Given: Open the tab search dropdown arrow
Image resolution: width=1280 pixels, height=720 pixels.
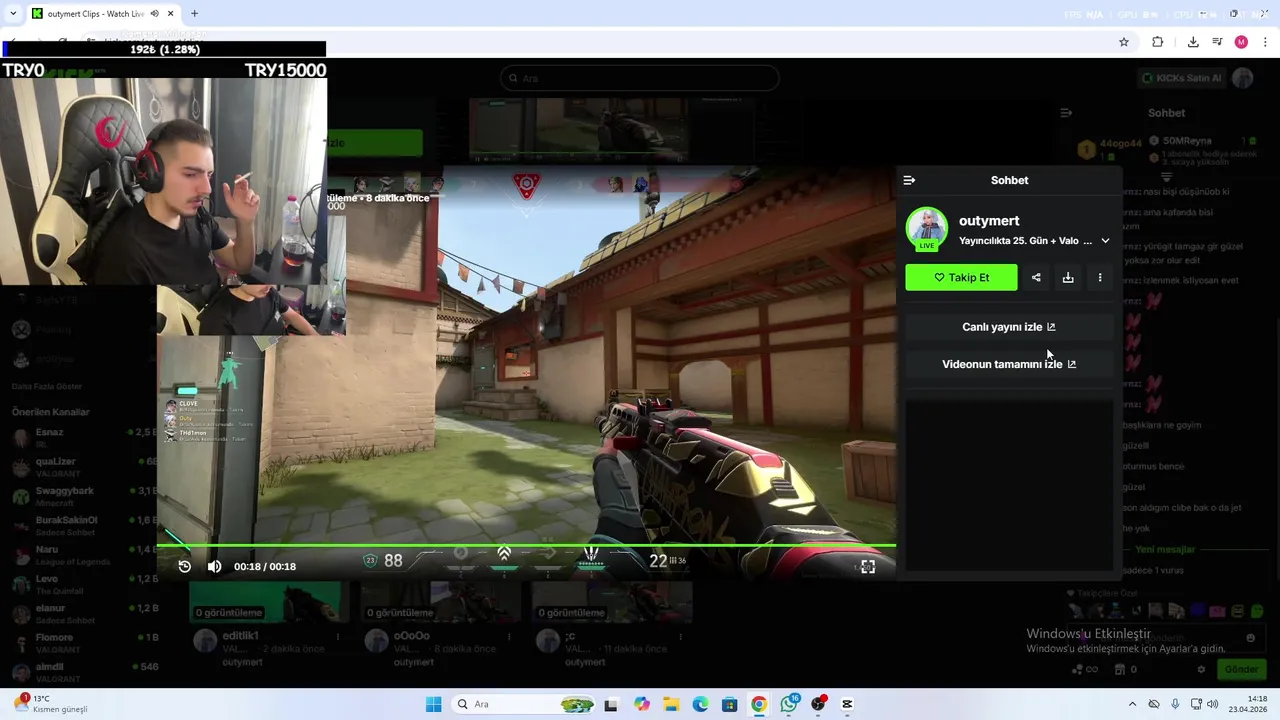Looking at the screenshot, I should pyautogui.click(x=12, y=14).
